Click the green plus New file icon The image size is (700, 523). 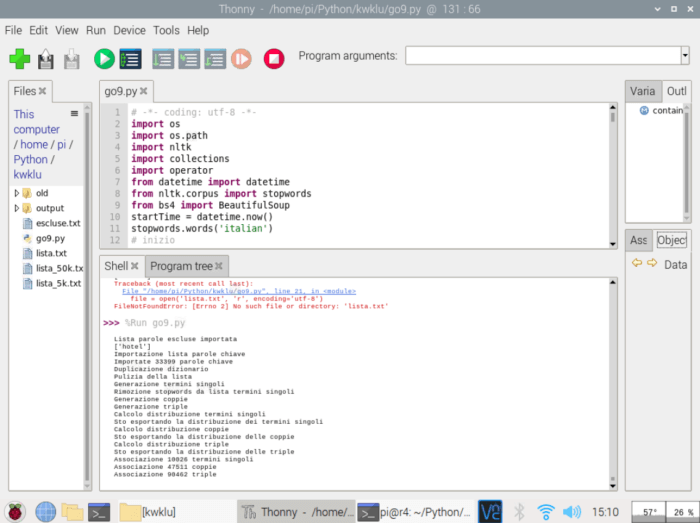[x=19, y=59]
